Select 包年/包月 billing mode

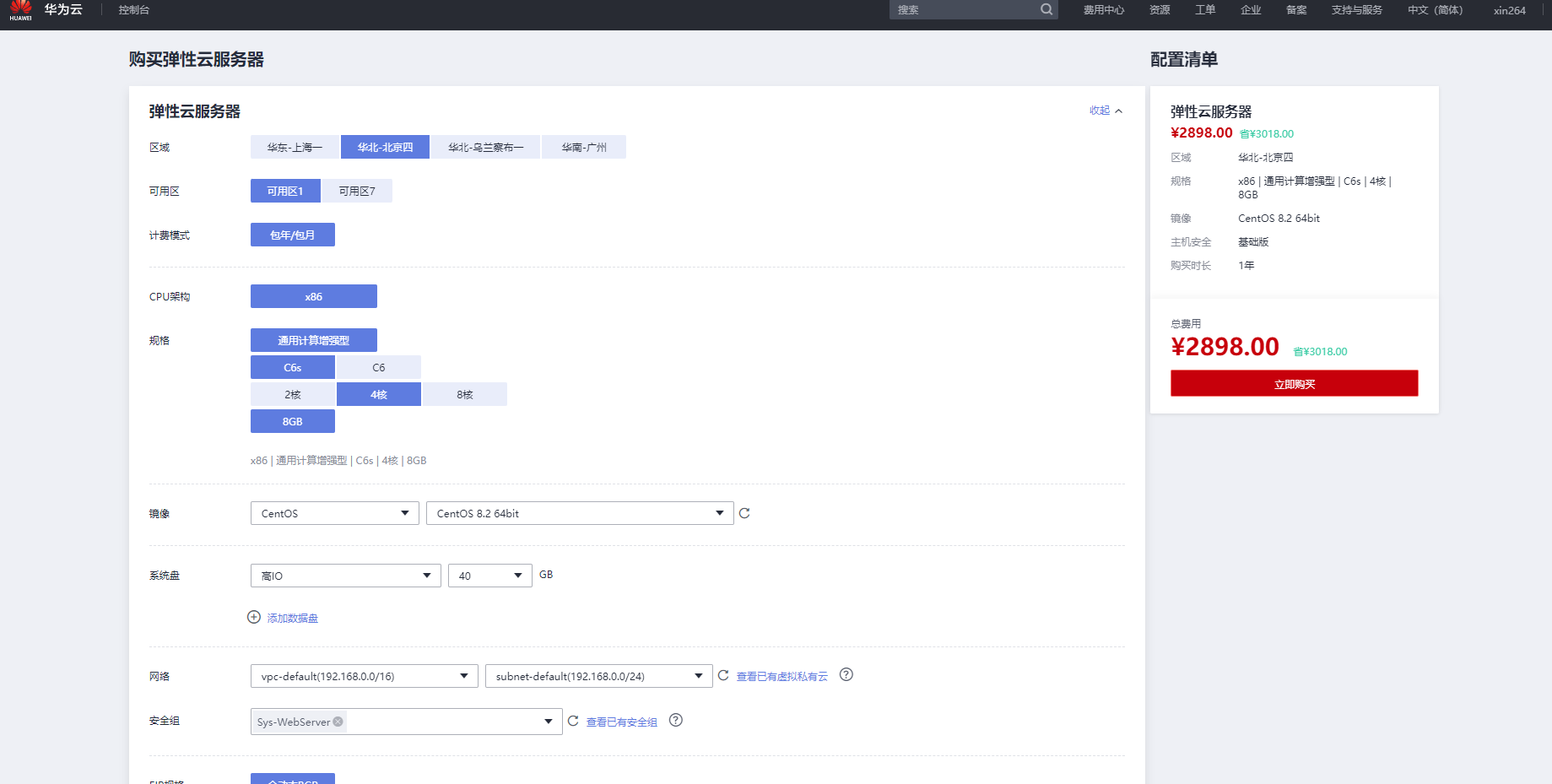(x=293, y=235)
